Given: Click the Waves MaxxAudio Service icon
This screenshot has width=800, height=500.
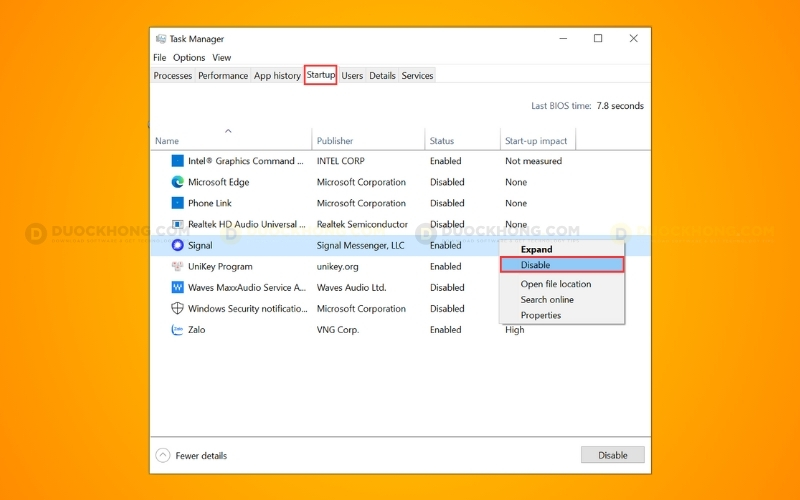Looking at the screenshot, I should point(177,288).
